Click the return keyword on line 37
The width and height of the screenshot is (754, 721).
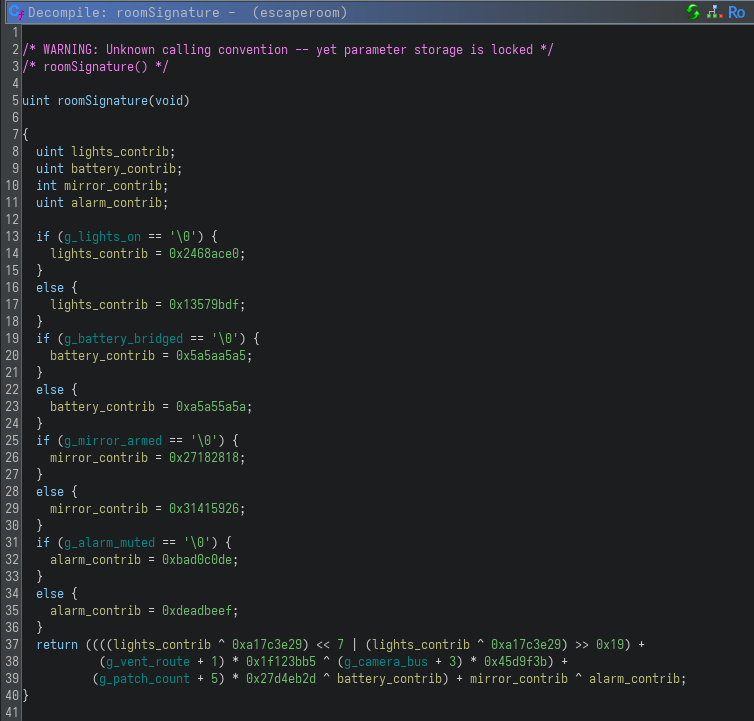click(57, 645)
